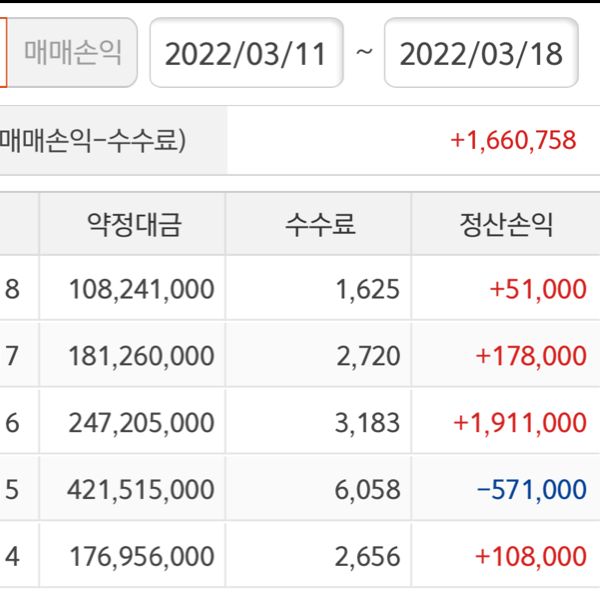Select the +51,000 settlement profit cell
Image resolution: width=600 pixels, height=600 pixels.
tap(538, 289)
